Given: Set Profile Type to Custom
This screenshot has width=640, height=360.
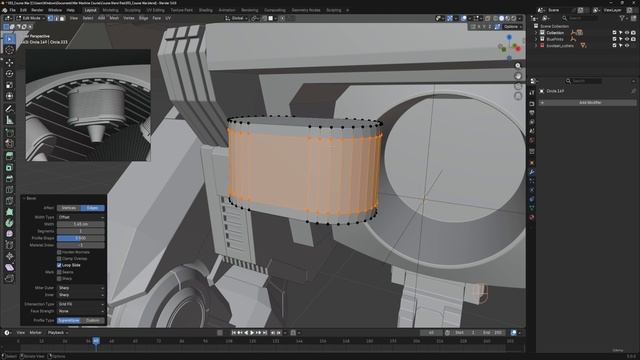Looking at the screenshot, I should coord(93,321).
